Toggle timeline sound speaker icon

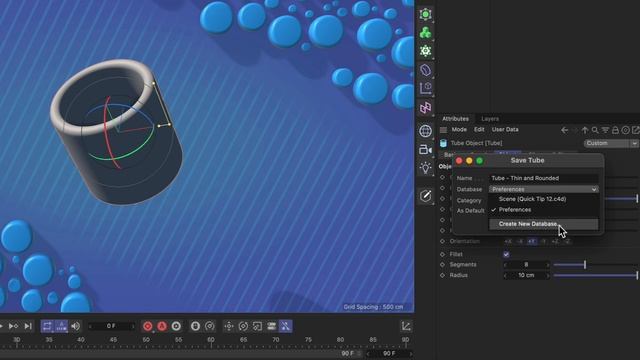click(76, 326)
